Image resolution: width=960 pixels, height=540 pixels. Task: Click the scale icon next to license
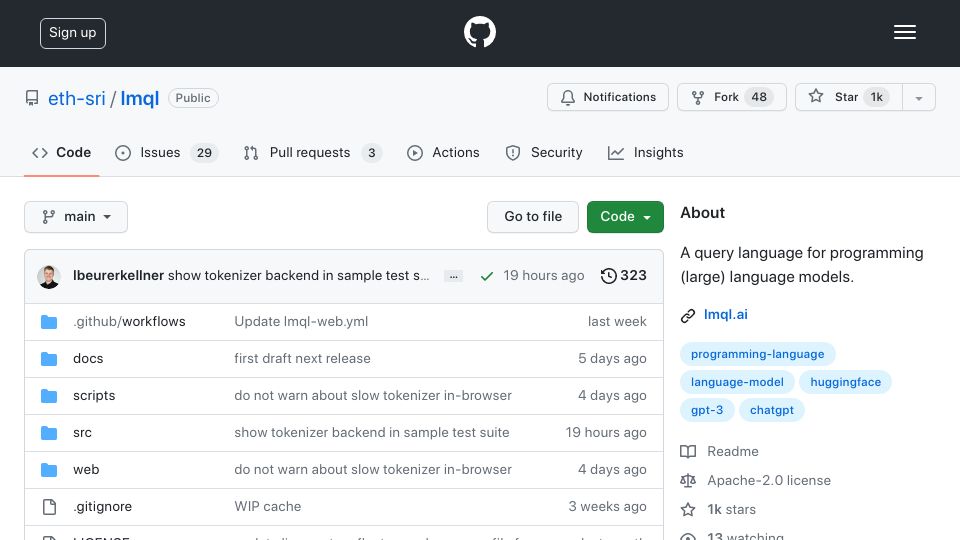(x=688, y=481)
